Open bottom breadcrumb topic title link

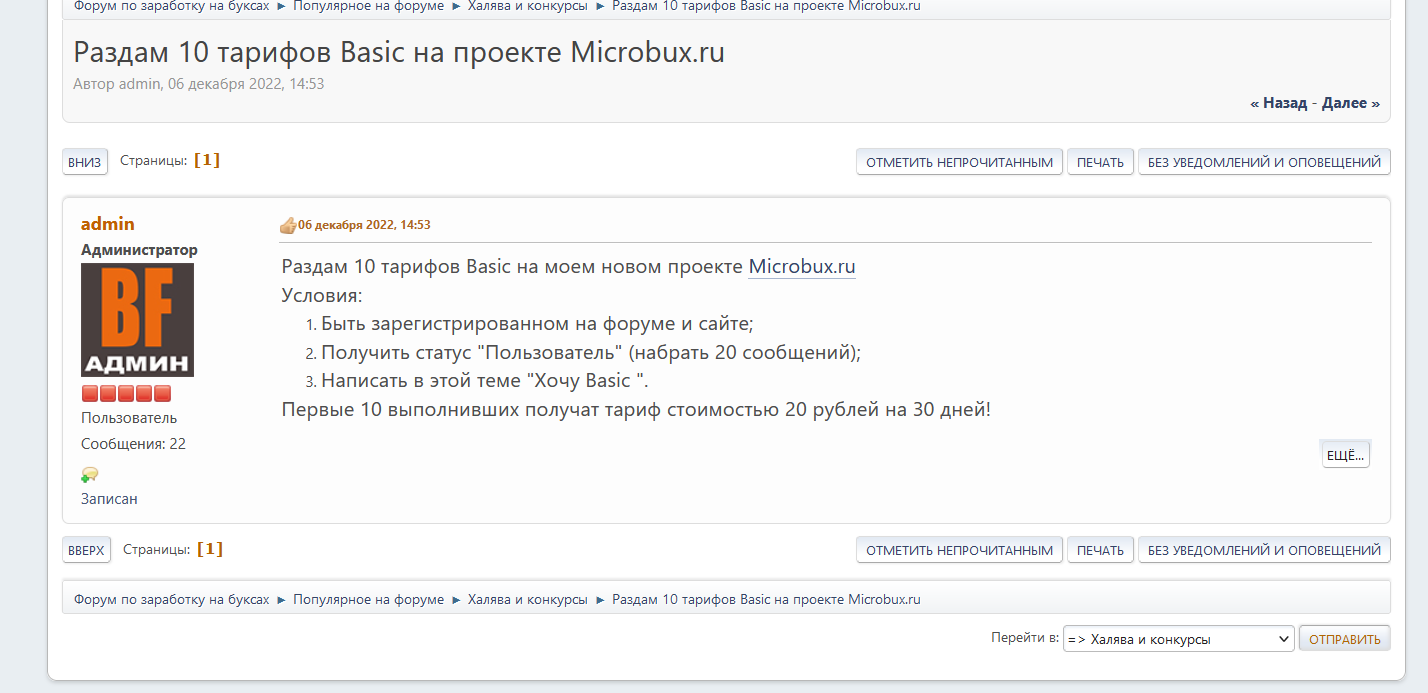pyautogui.click(x=766, y=600)
